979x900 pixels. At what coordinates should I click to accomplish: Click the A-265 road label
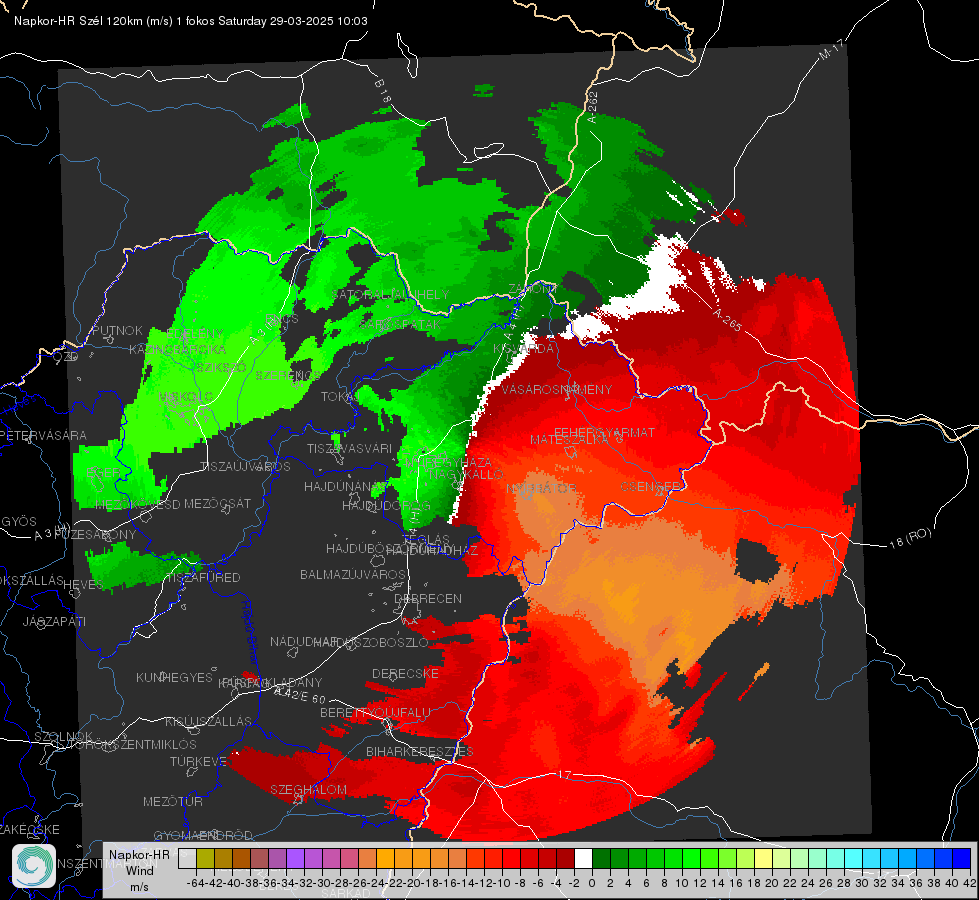[x=727, y=320]
